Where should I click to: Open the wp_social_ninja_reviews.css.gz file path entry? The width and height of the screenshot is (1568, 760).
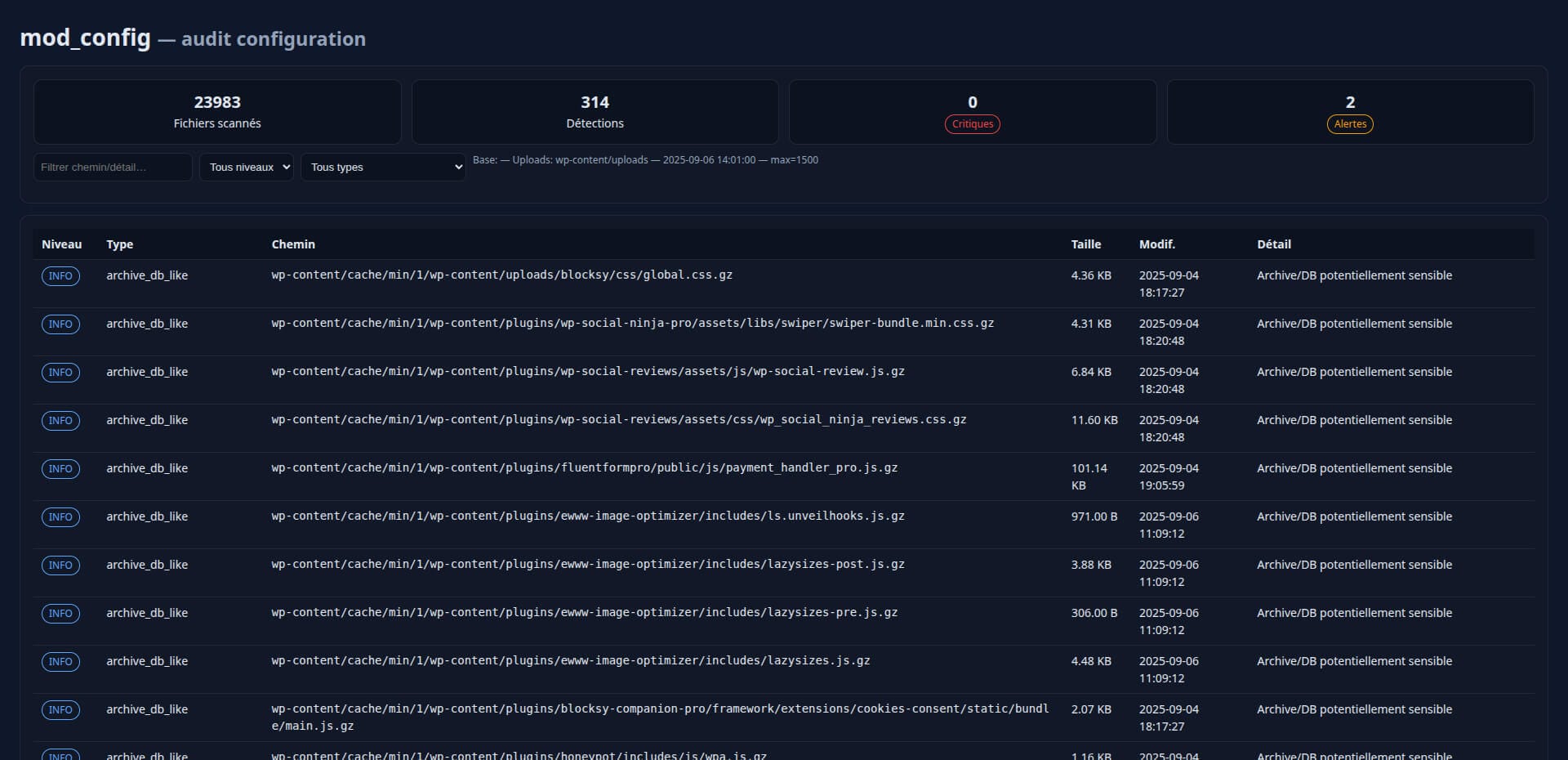tap(618, 420)
